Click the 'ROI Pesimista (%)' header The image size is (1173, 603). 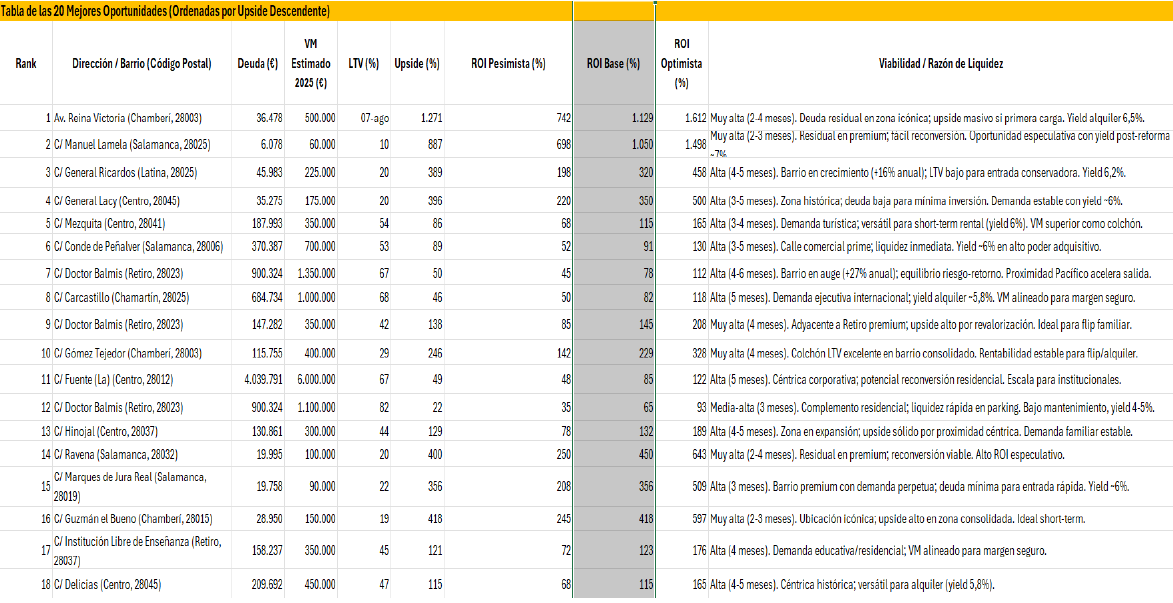click(507, 63)
